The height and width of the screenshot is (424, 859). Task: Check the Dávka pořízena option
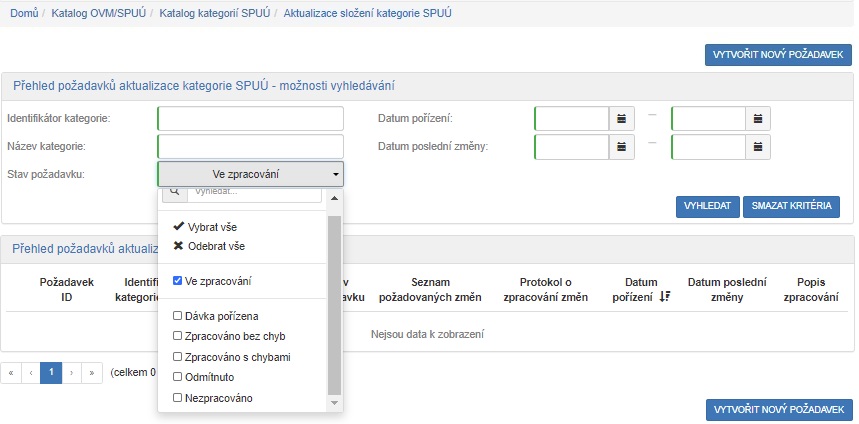(178, 316)
